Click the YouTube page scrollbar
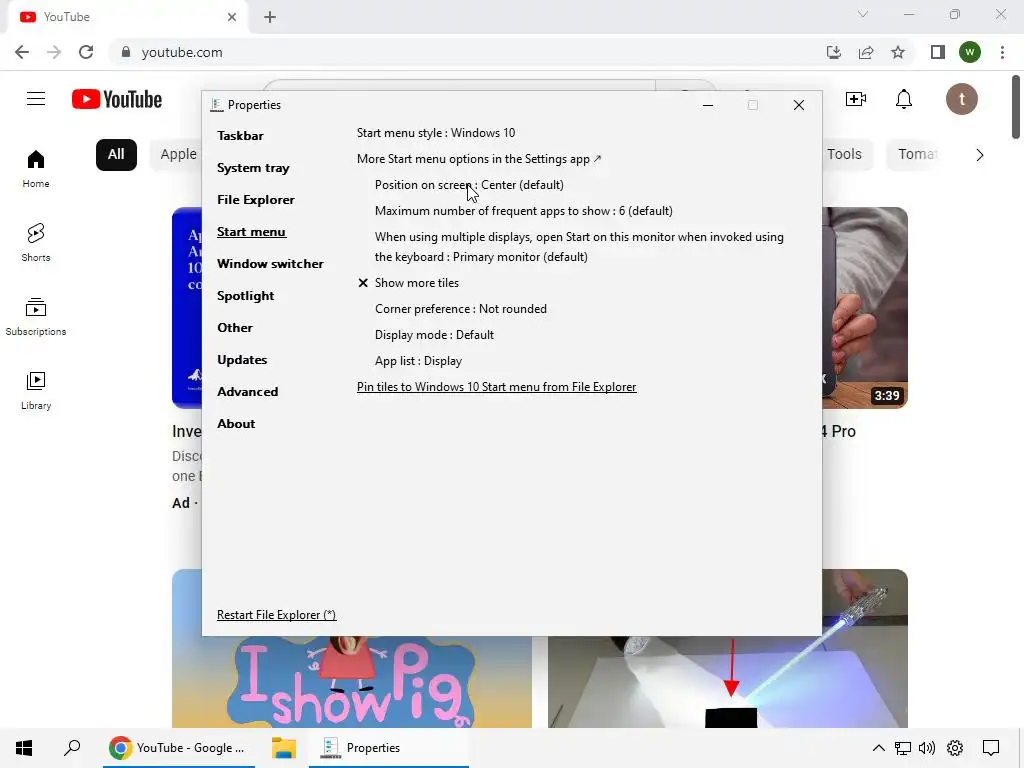 (1016, 106)
